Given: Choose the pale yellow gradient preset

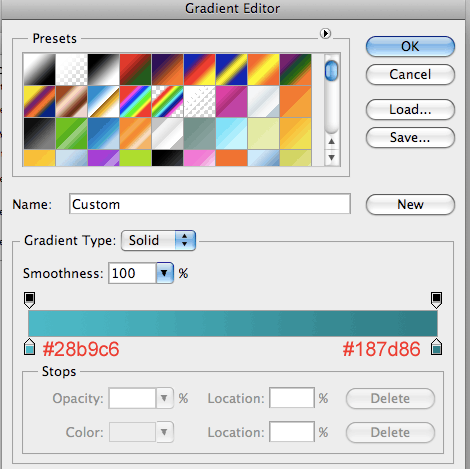Looking at the screenshot, I should [x=263, y=133].
